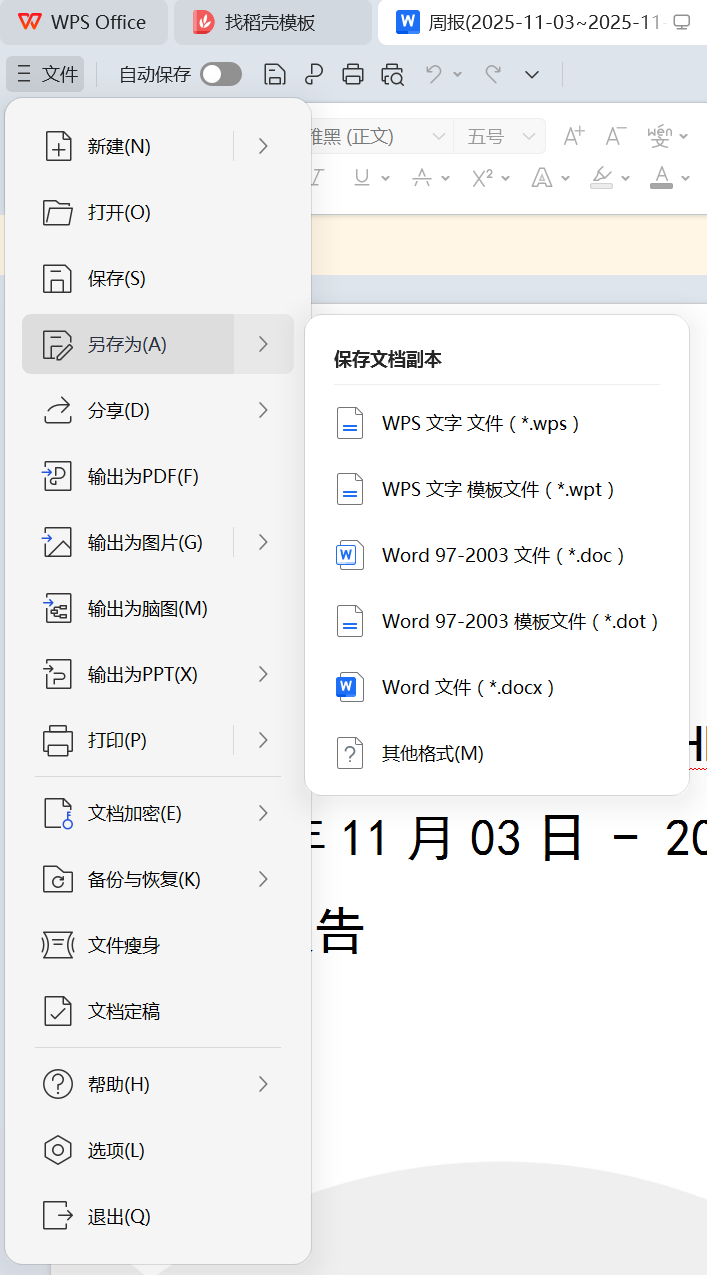
Task: Open 选项(L) settings from the menu
Action: point(116,1150)
